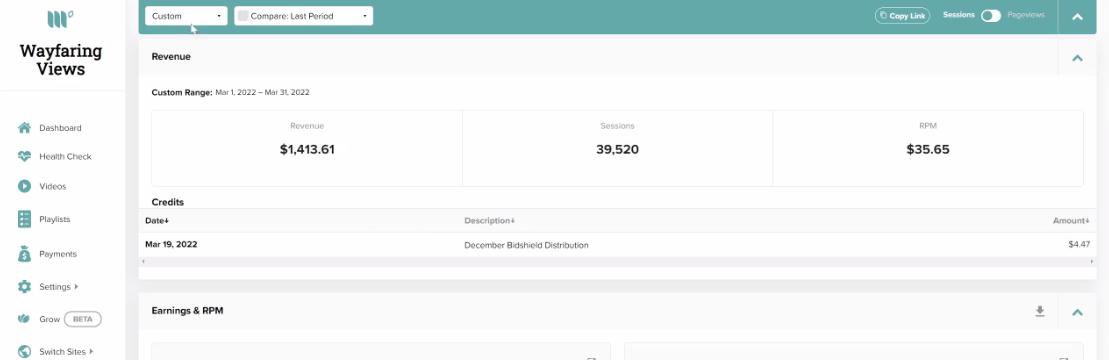Toggle Sessions to Pageviews switch

coord(990,16)
